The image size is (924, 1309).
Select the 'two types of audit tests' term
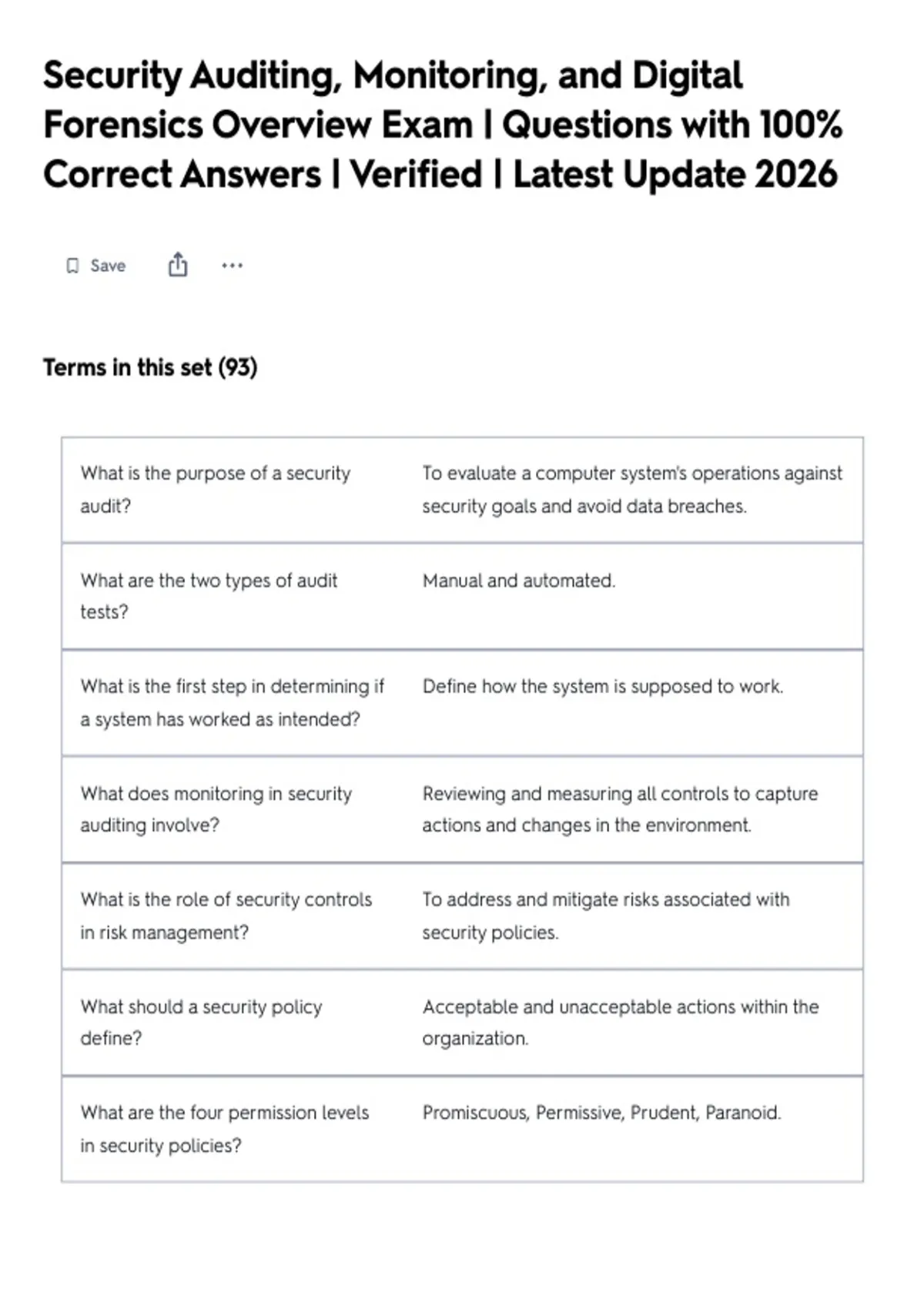coord(209,596)
